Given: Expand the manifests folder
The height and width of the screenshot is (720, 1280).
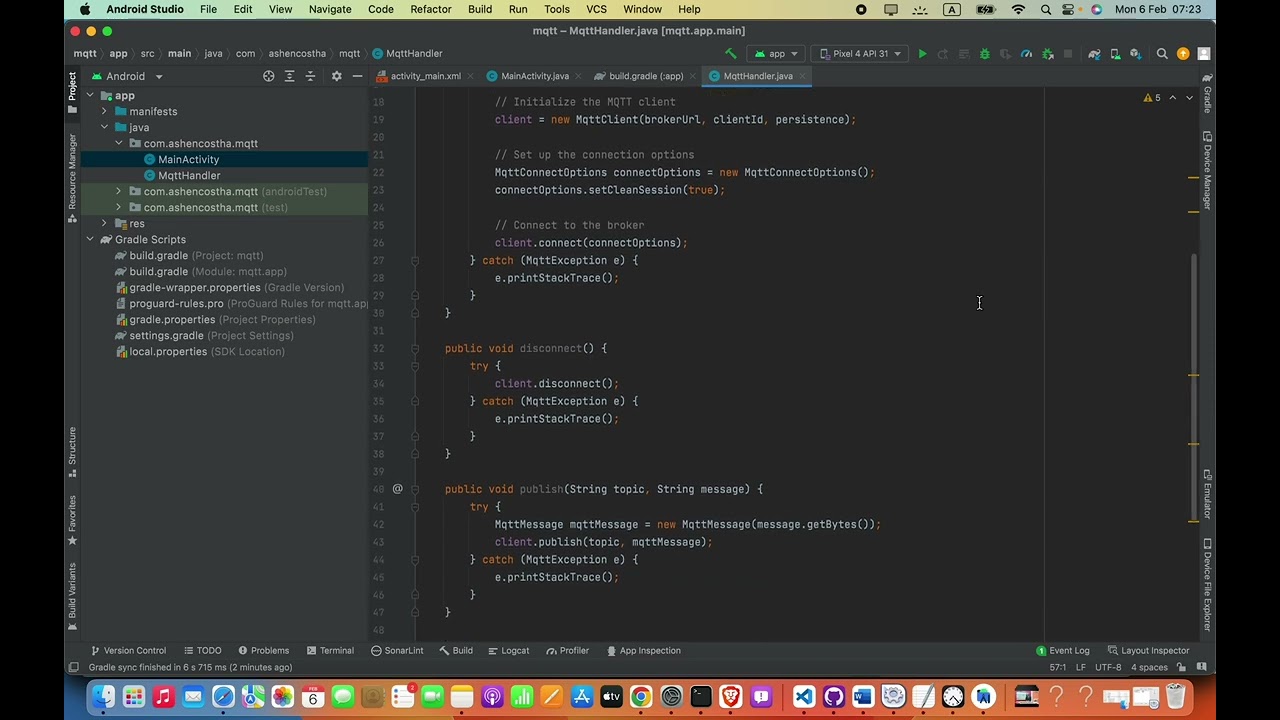Looking at the screenshot, I should (x=104, y=112).
